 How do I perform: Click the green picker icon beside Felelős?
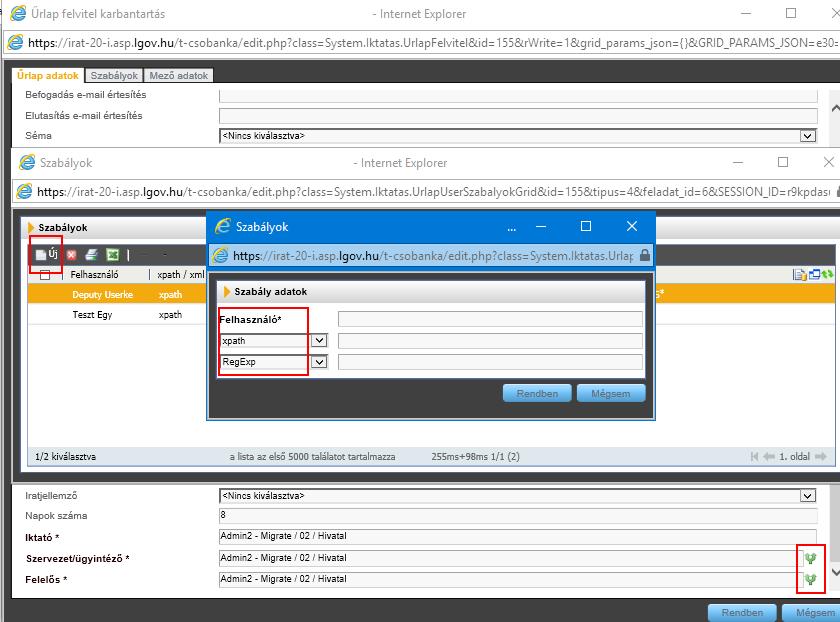(811, 579)
